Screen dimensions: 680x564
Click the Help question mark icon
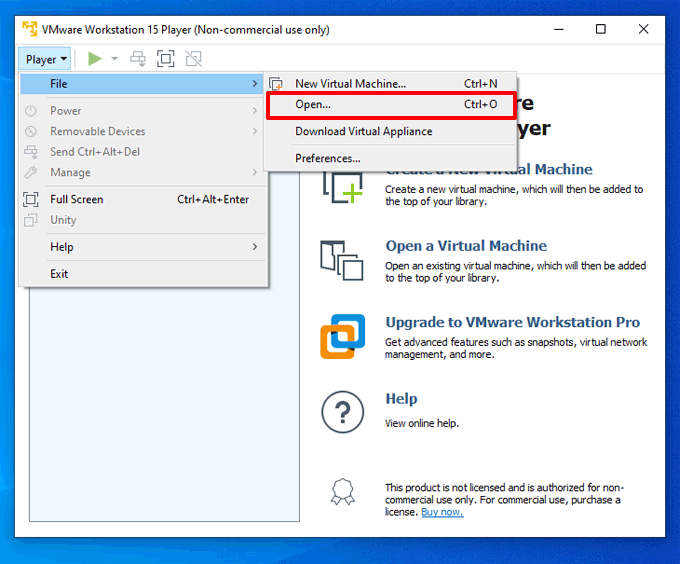tap(343, 412)
